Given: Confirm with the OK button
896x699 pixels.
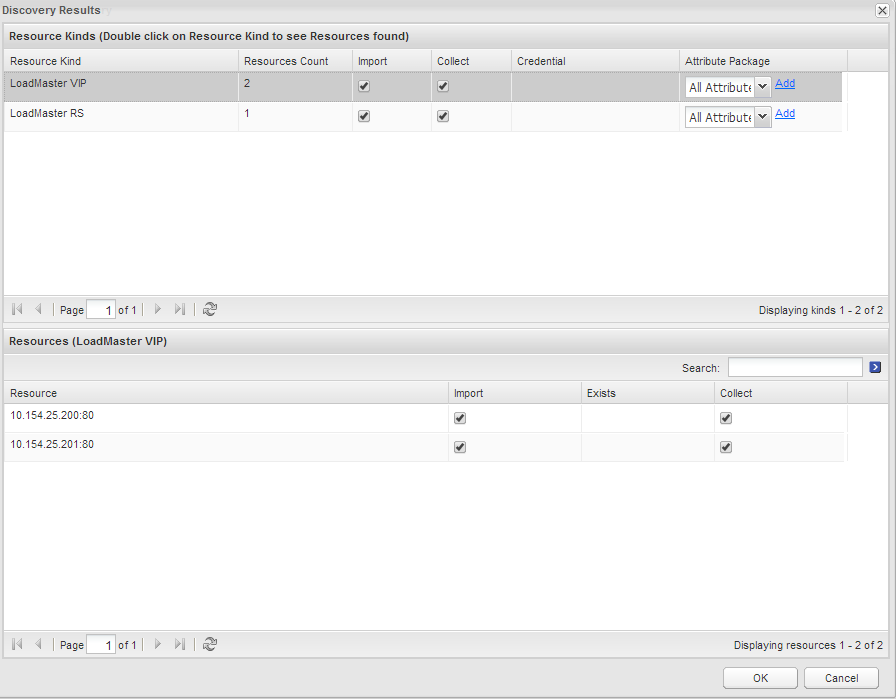Looking at the screenshot, I should click(x=760, y=678).
